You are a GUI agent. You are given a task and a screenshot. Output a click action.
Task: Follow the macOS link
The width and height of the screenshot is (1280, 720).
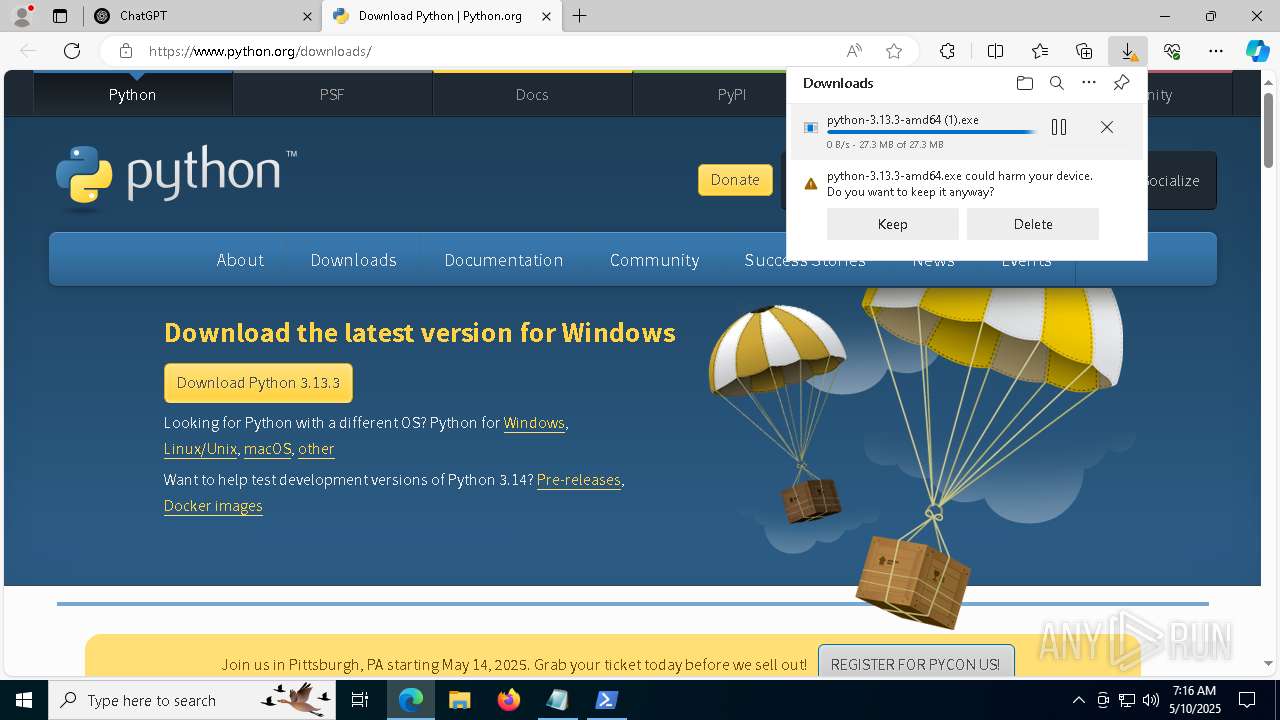(268, 449)
